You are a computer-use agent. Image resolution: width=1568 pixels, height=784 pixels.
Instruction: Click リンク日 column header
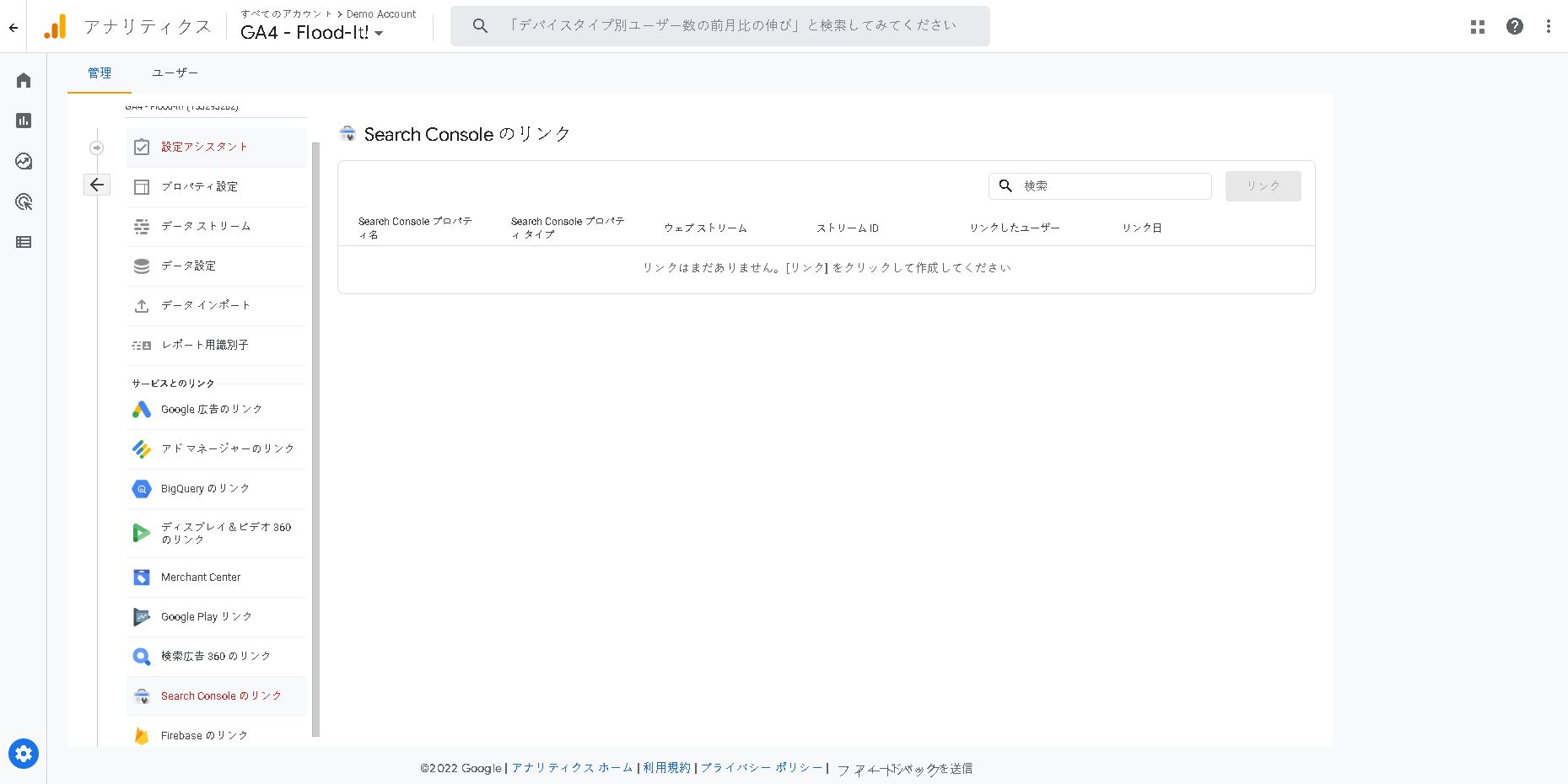[1142, 228]
